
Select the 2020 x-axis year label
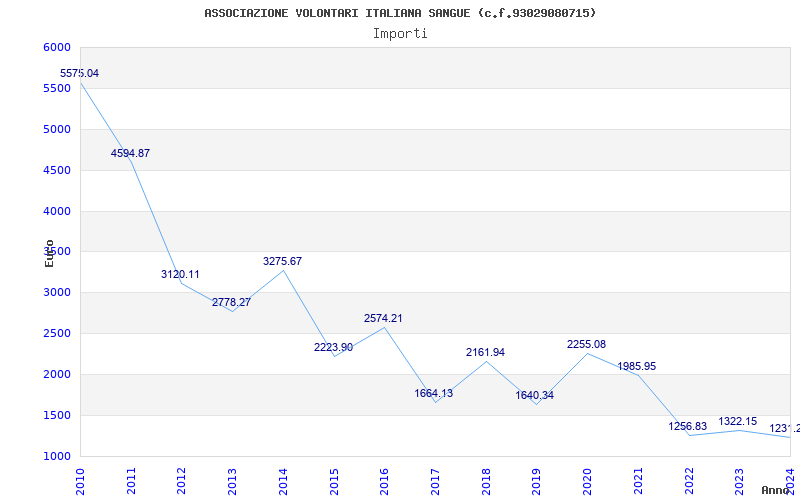click(588, 481)
